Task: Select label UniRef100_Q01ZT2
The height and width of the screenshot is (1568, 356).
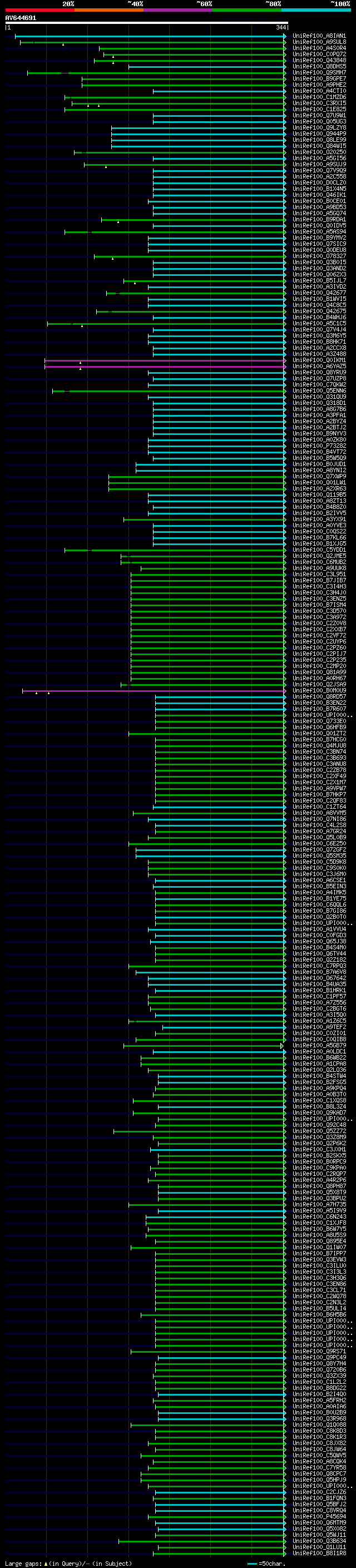Action: point(319,734)
